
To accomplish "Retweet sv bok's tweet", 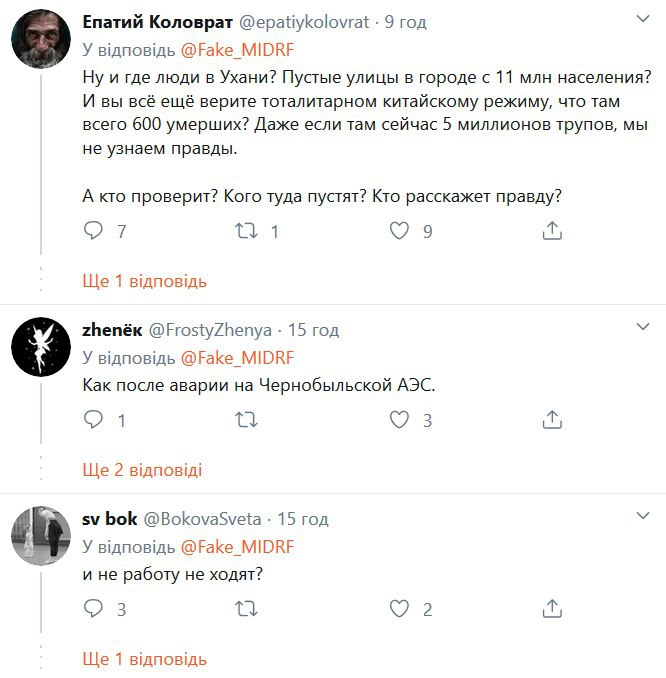I will tap(243, 609).
